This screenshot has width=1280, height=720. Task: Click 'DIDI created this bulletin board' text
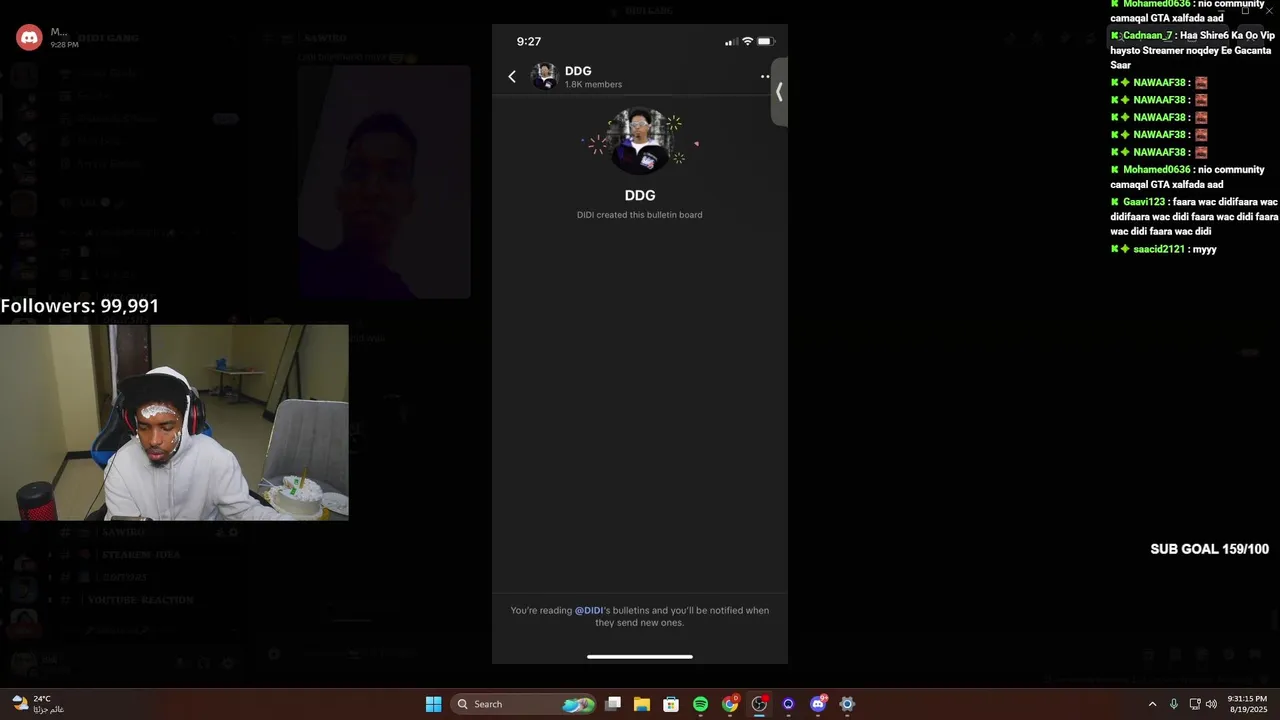click(x=640, y=215)
